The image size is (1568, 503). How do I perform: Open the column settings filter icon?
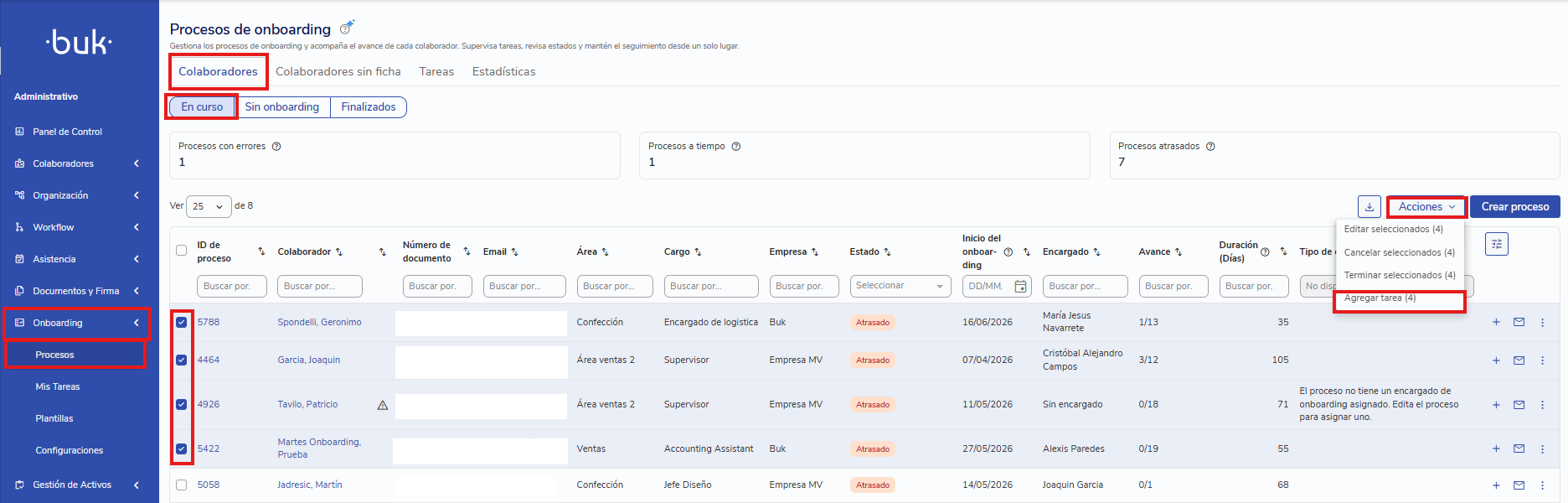coord(1496,244)
